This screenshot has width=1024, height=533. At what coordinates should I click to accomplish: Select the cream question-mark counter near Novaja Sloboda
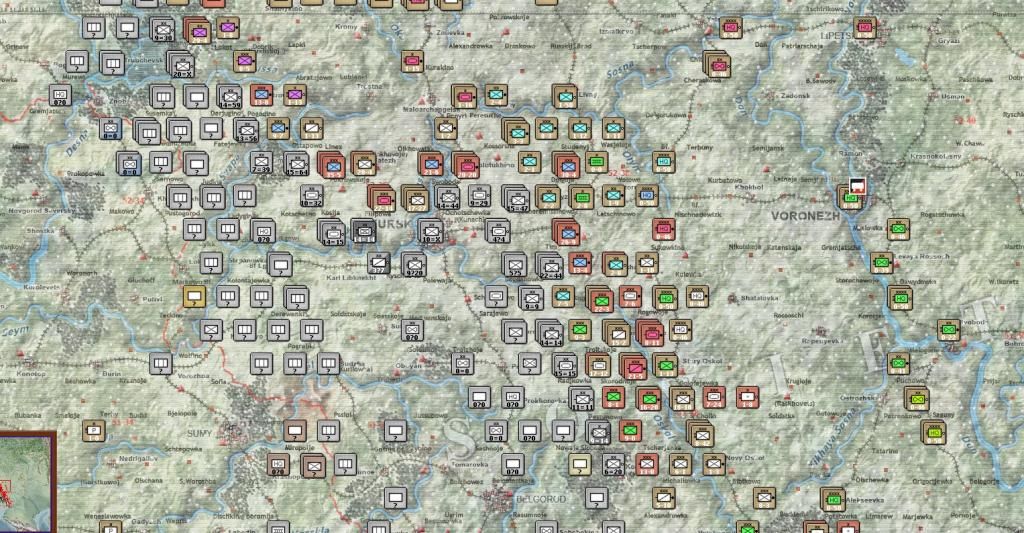pyautogui.click(x=579, y=464)
